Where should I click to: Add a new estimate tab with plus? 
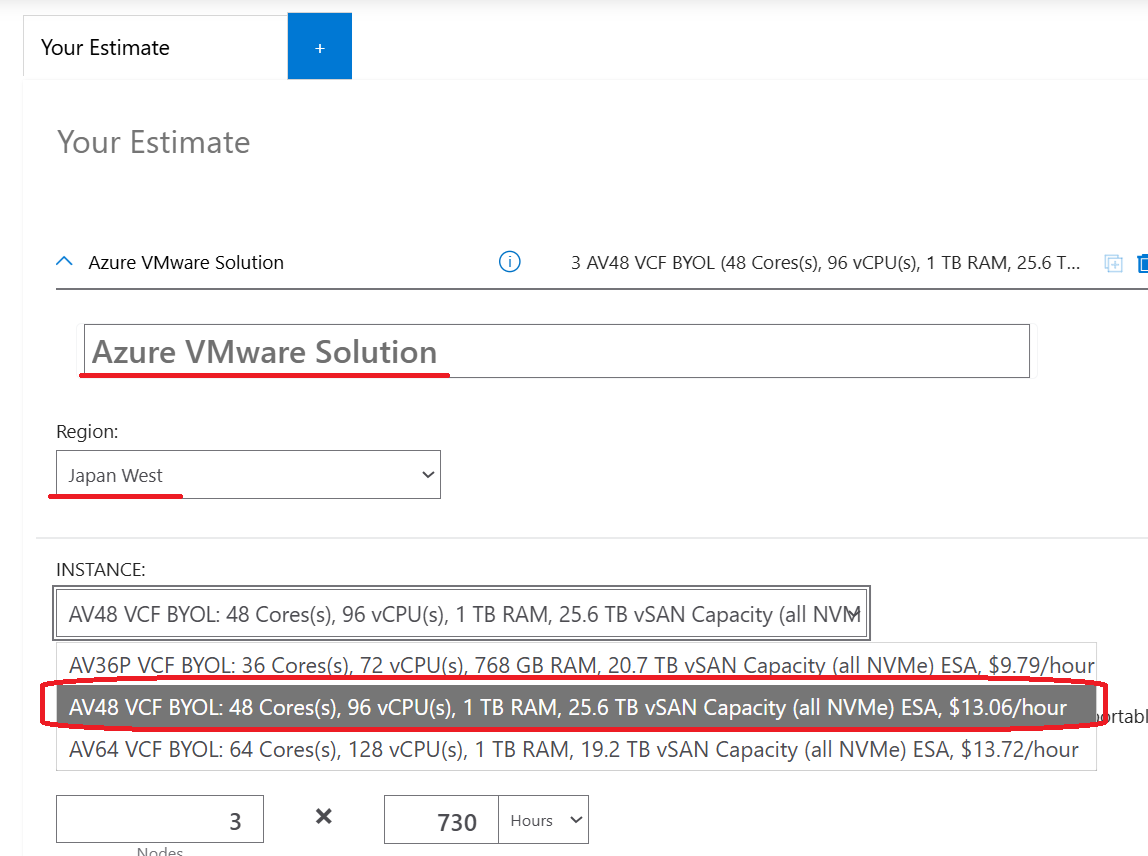point(320,46)
